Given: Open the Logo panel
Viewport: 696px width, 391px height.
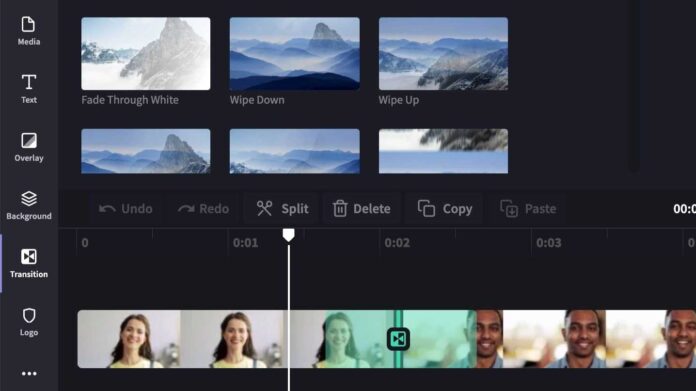Looking at the screenshot, I should click(x=29, y=322).
